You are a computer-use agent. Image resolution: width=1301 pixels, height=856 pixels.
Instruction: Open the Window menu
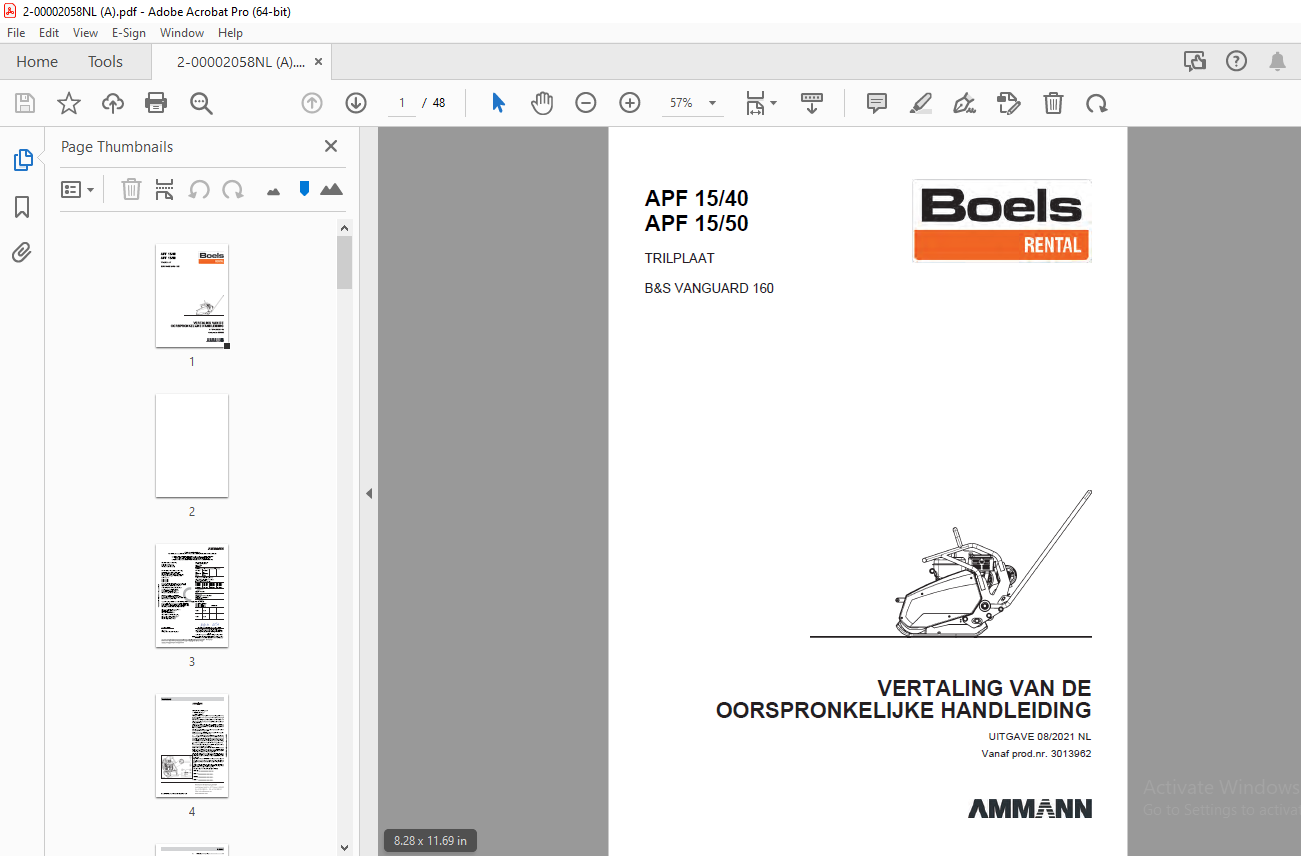[182, 33]
